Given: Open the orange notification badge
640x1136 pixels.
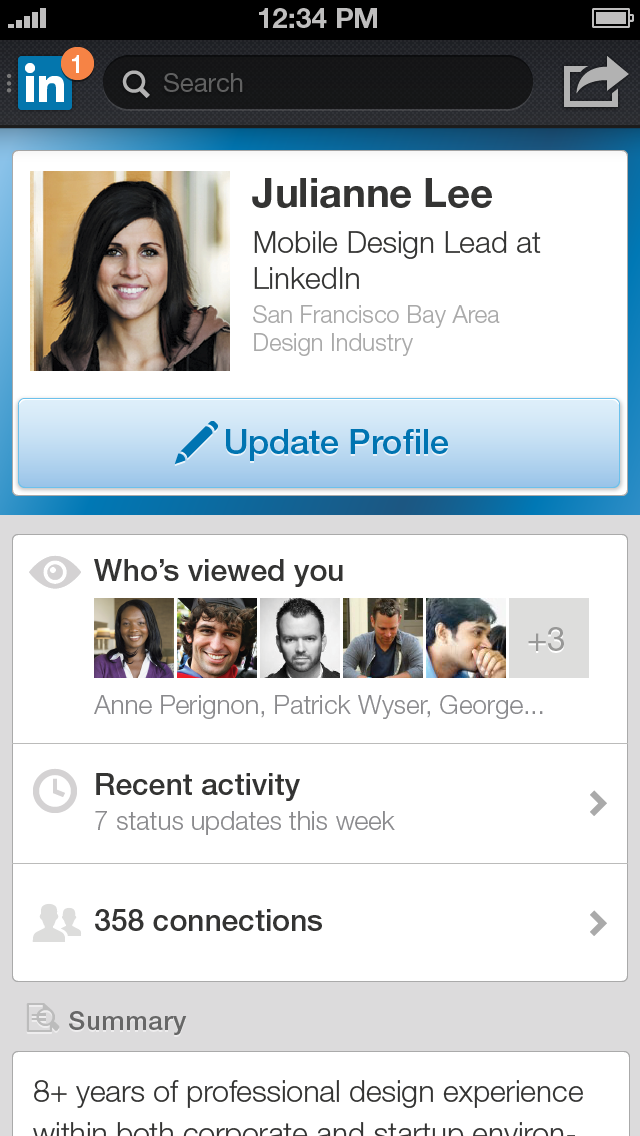Looking at the screenshot, I should pos(77,64).
